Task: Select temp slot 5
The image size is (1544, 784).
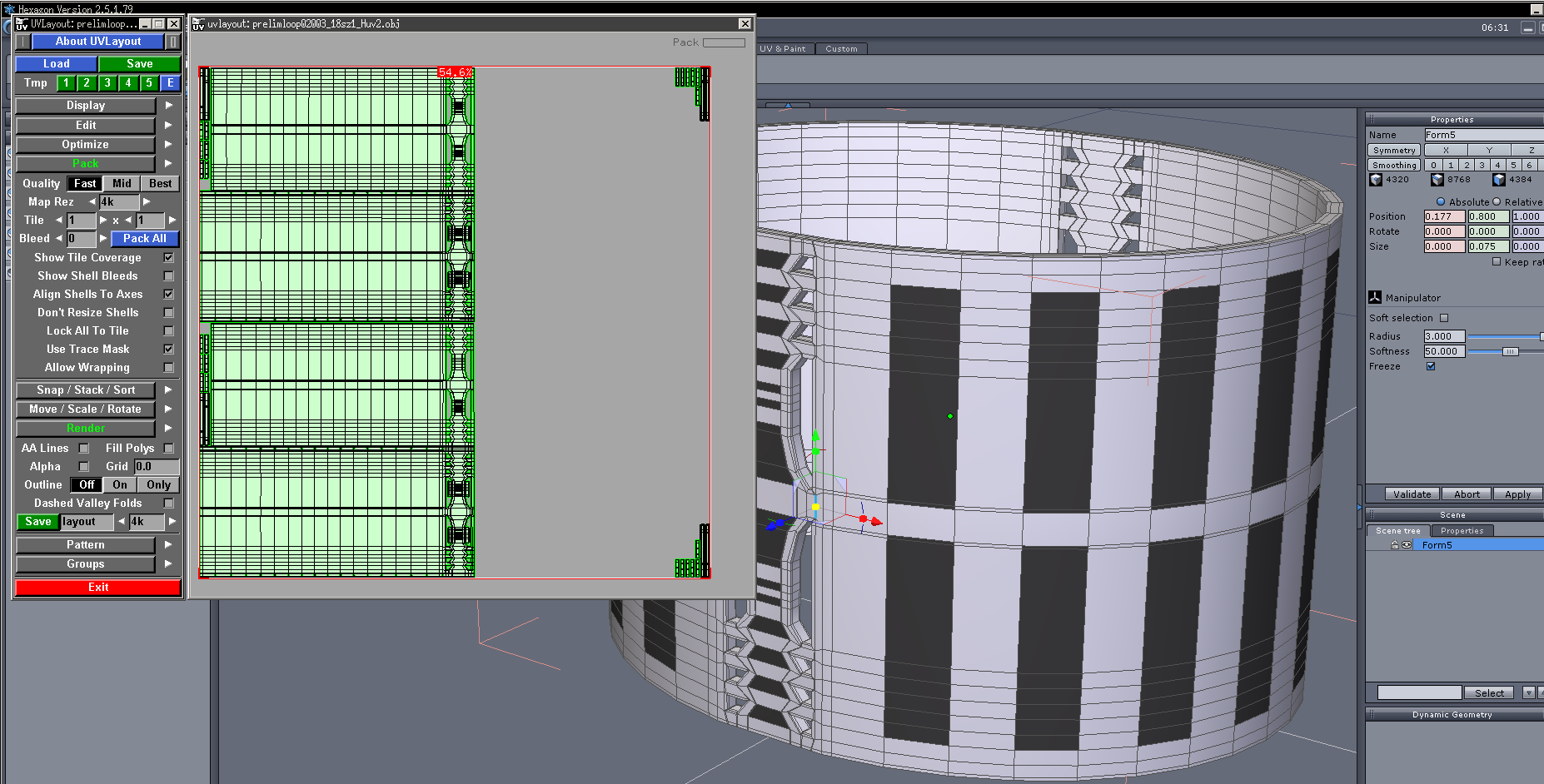Action: [x=149, y=83]
